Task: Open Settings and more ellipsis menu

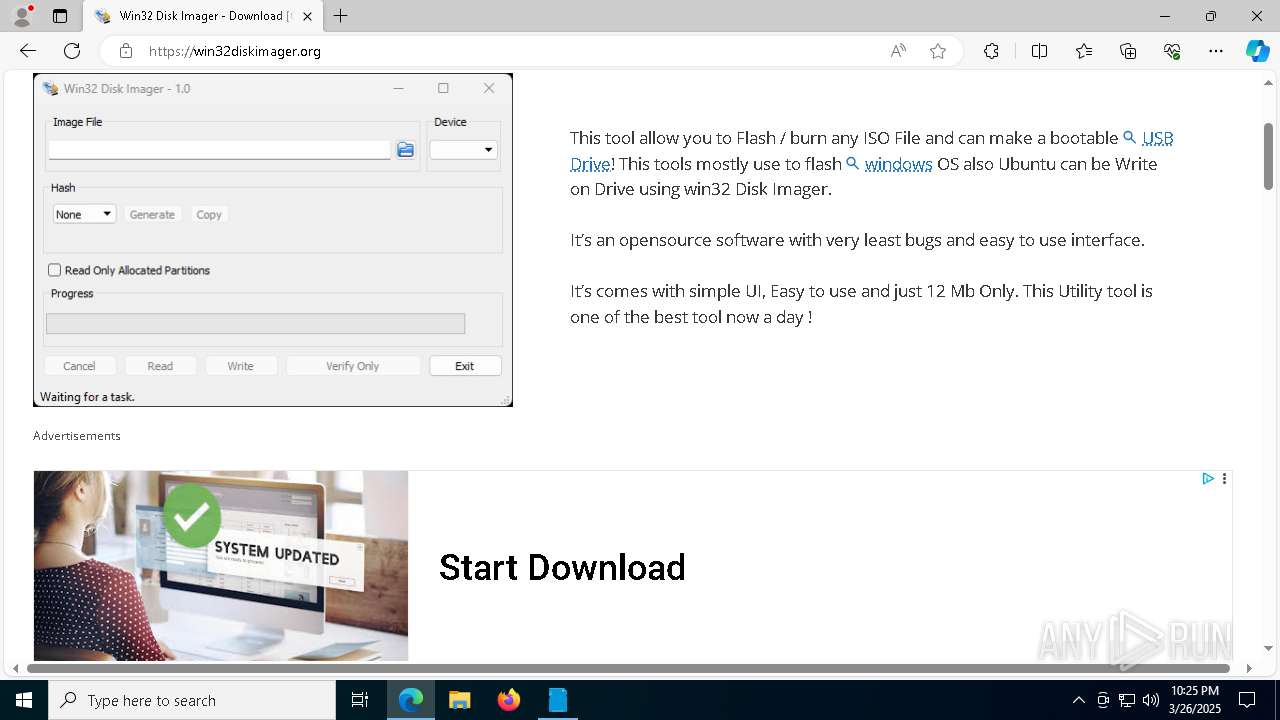Action: click(1216, 51)
